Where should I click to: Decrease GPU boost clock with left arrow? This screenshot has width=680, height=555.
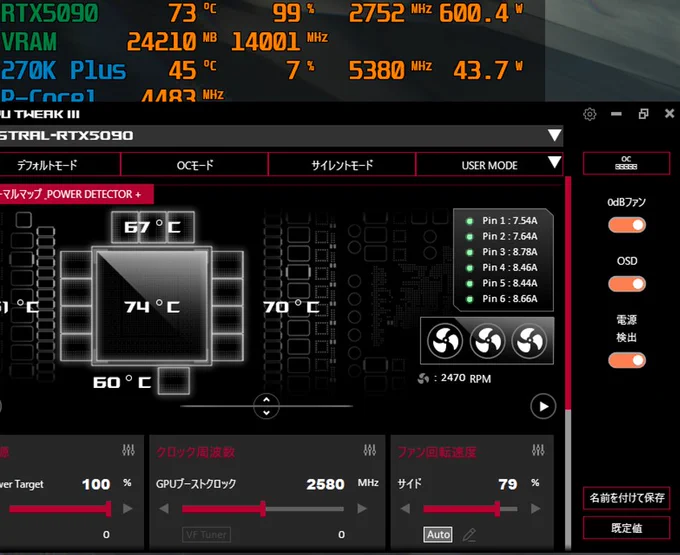164,509
